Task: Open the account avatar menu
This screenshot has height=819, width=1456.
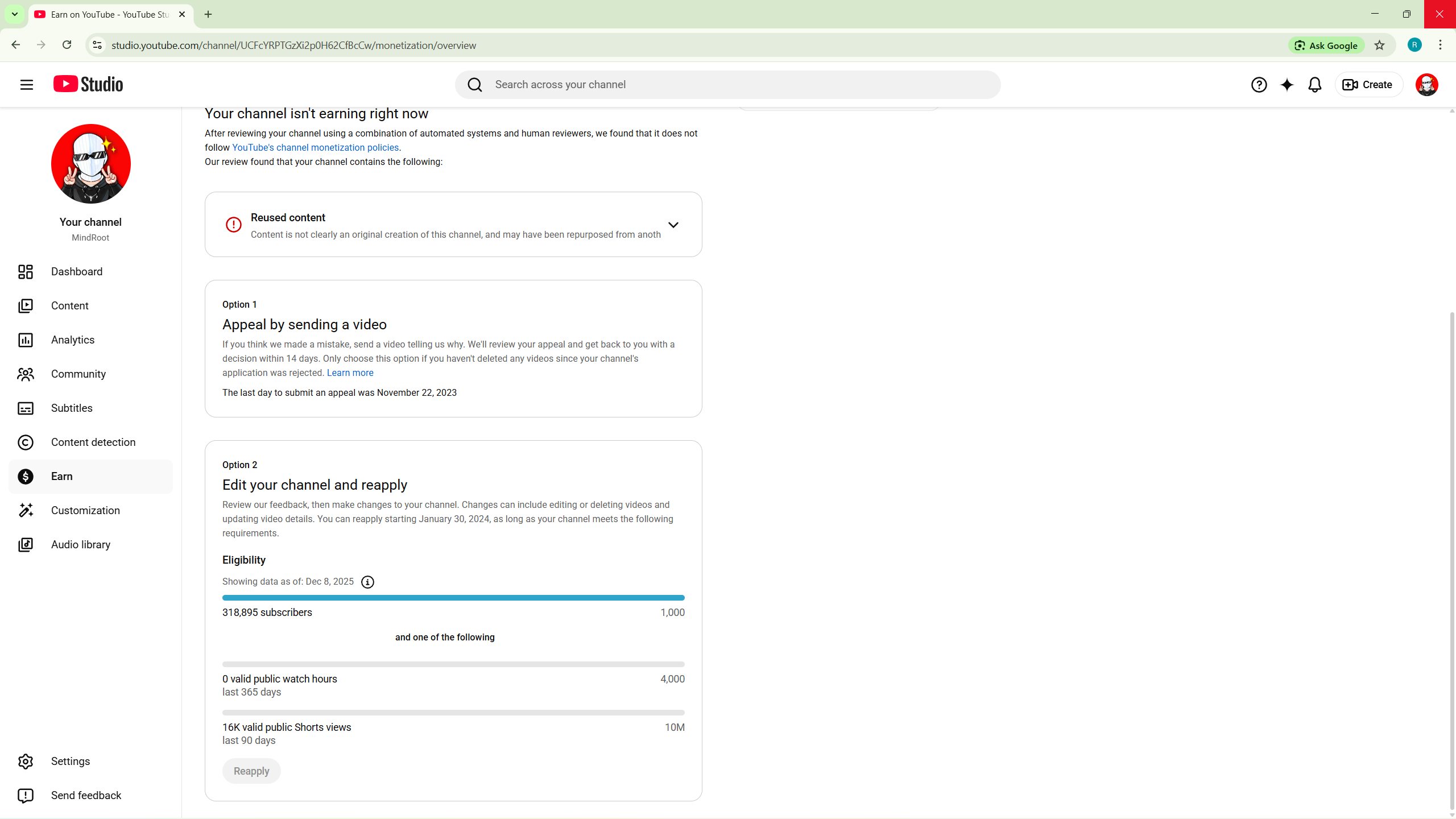Action: coord(1426,85)
